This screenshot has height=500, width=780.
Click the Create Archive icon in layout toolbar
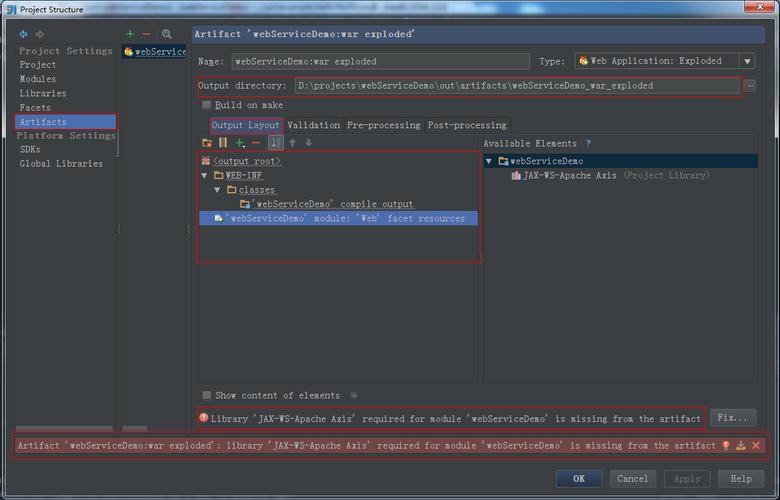click(x=223, y=143)
